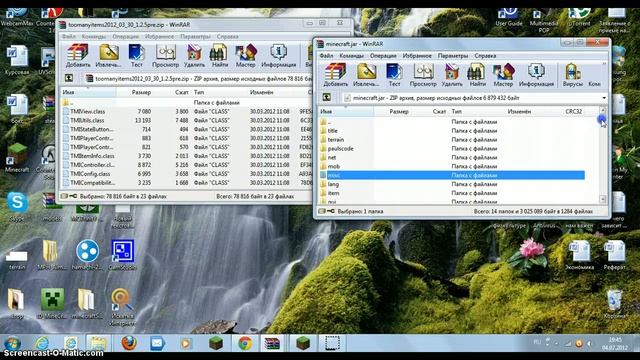Click Мастер icon in minecraft.jar window
Viewport: 640px width, 360px height.
503,75
